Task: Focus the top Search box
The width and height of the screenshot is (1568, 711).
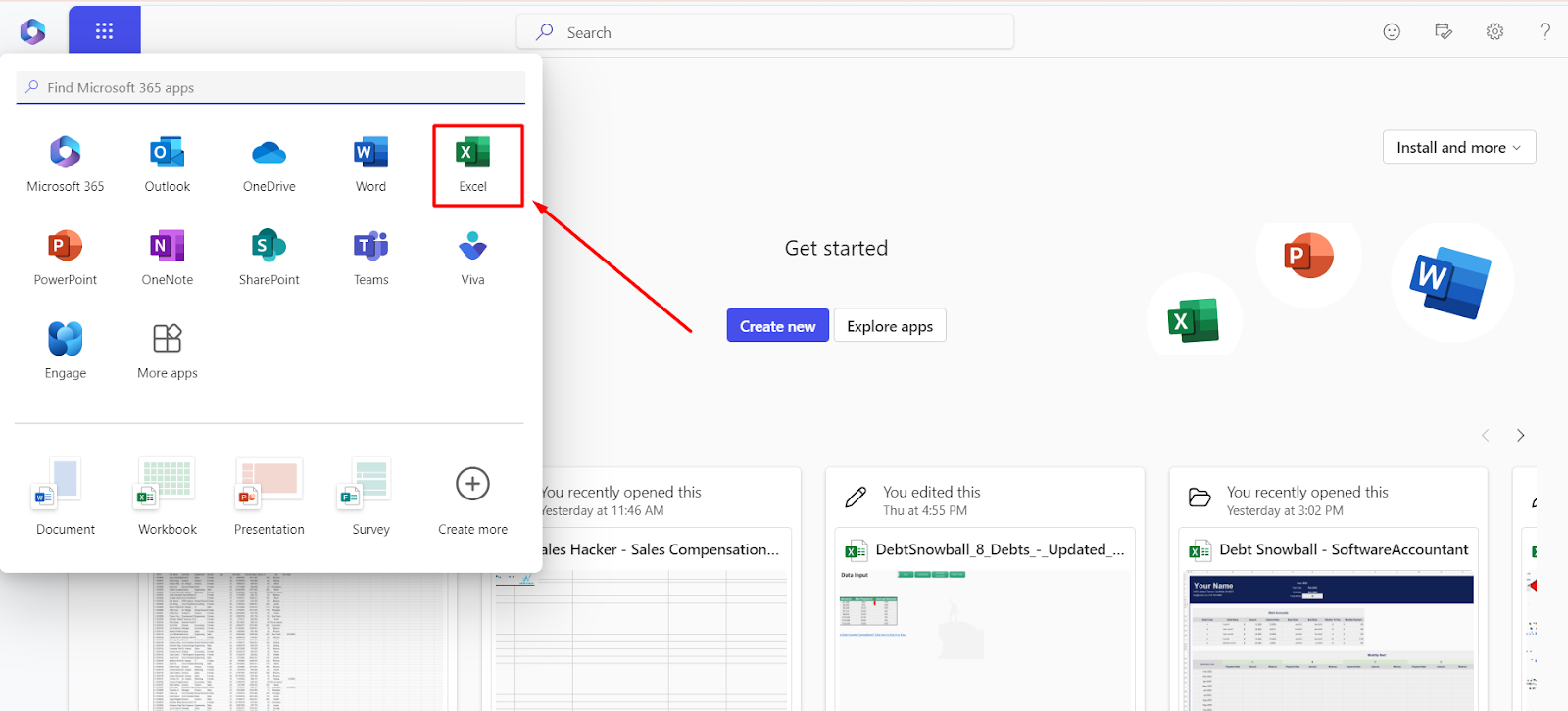Action: 765,32
